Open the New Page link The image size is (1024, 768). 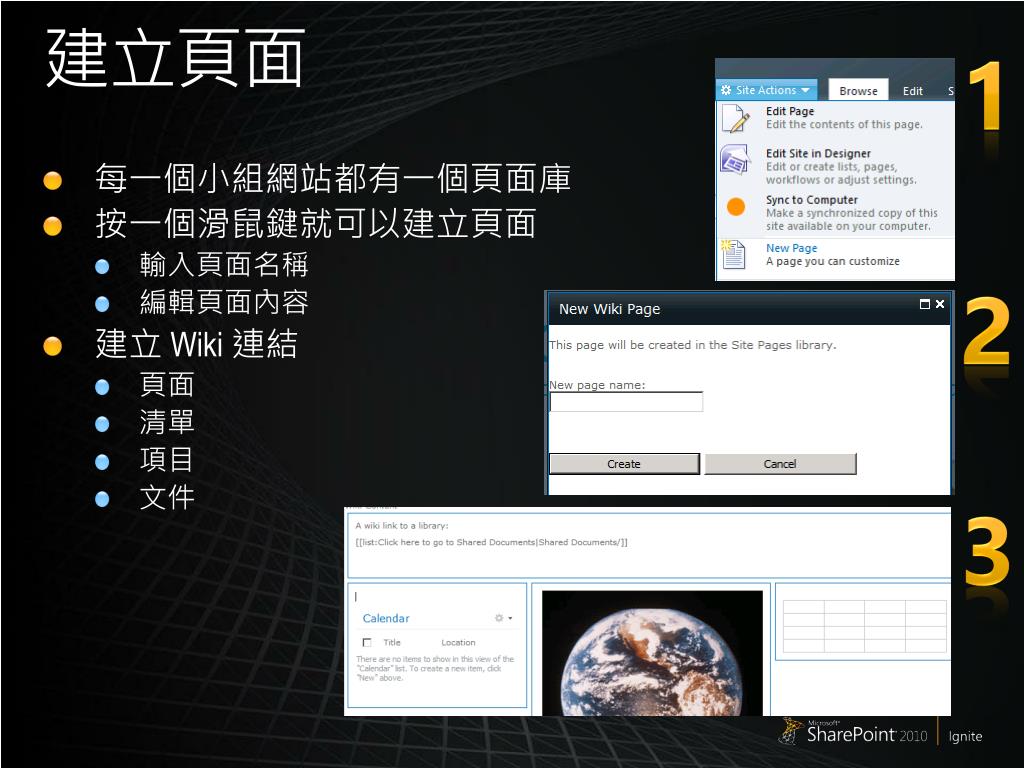point(792,248)
